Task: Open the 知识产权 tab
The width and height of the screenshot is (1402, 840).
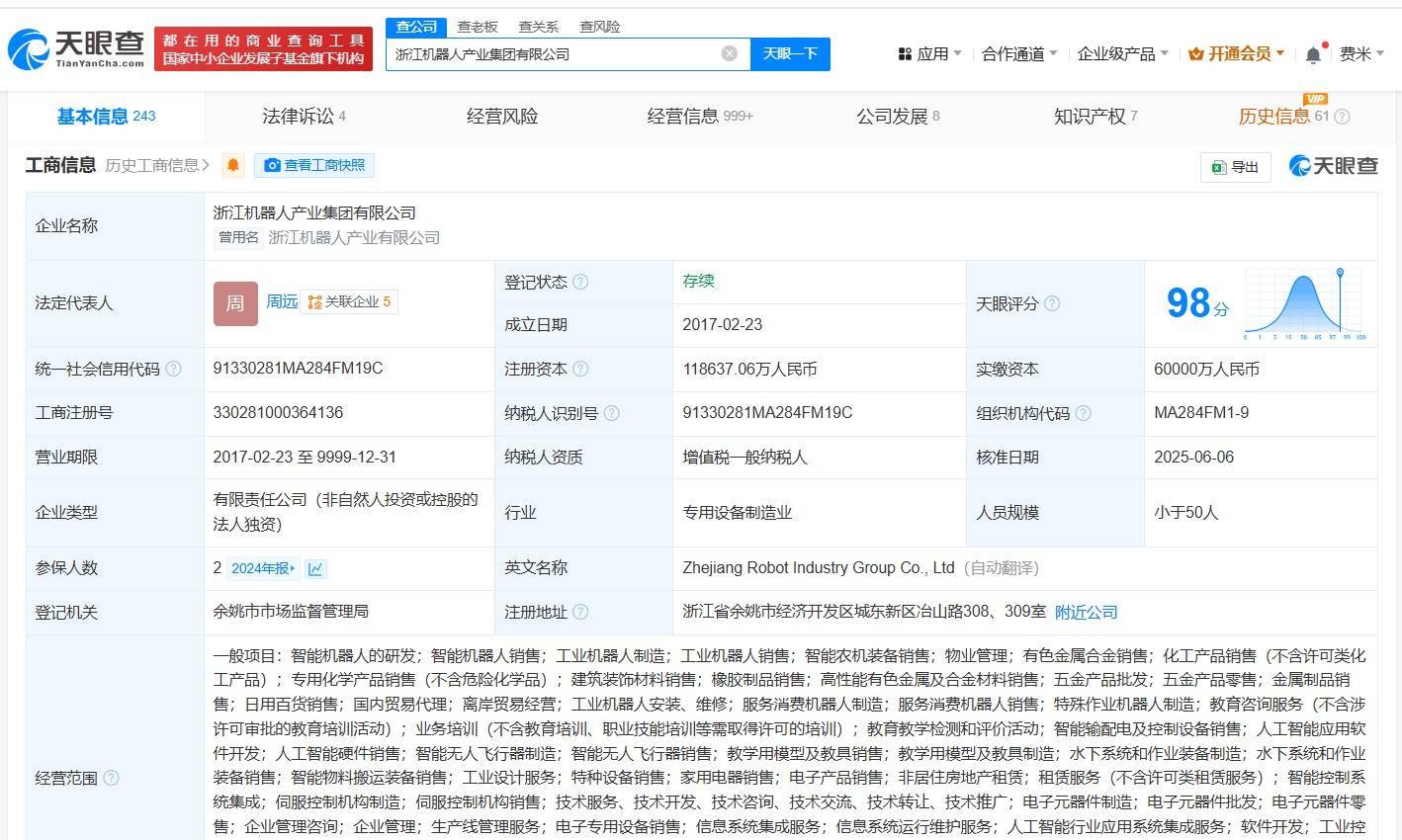Action: (x=1095, y=117)
